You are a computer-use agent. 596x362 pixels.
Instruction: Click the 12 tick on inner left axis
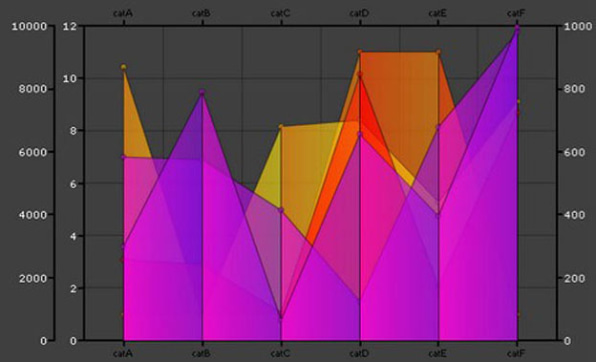pyautogui.click(x=72, y=26)
